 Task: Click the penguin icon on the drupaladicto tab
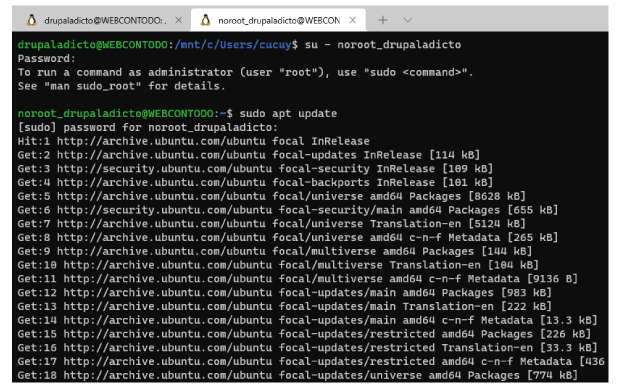[x=31, y=20]
